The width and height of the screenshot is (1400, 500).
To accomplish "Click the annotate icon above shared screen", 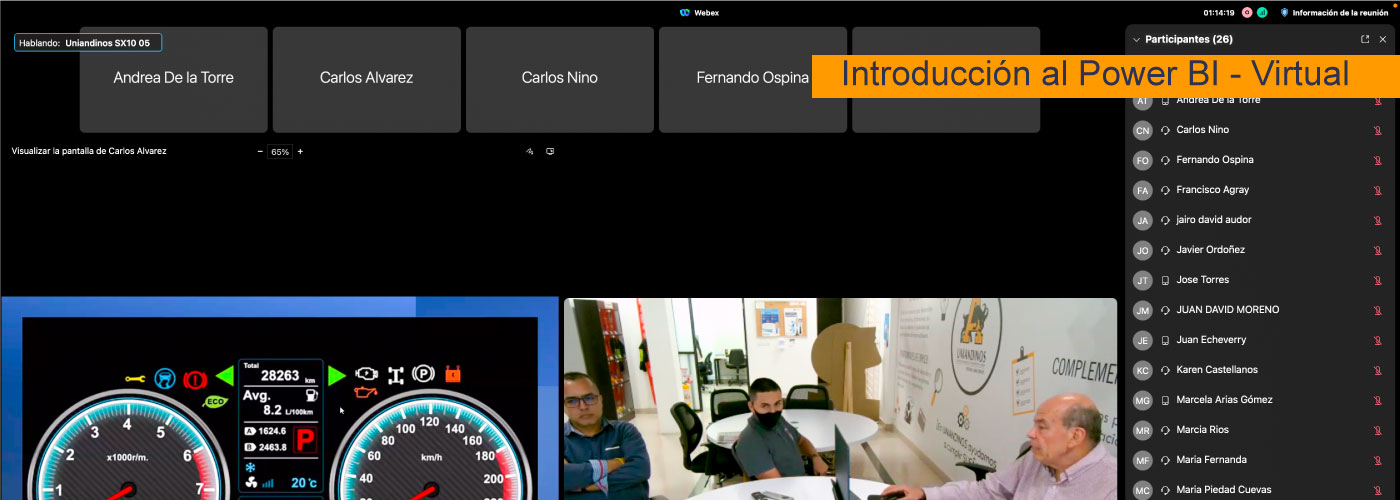I will pyautogui.click(x=530, y=152).
